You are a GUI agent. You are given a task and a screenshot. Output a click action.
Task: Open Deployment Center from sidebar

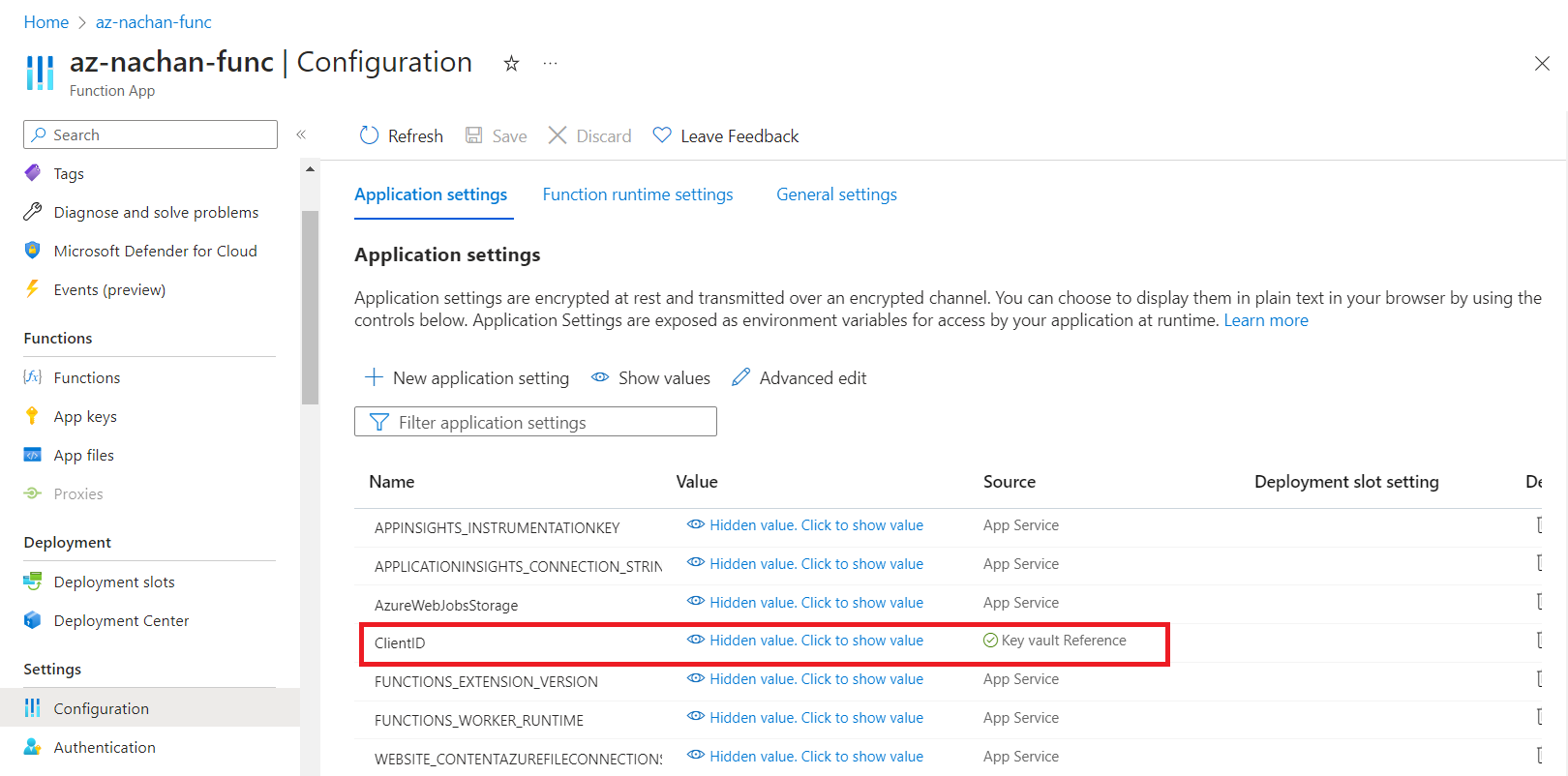click(x=121, y=620)
